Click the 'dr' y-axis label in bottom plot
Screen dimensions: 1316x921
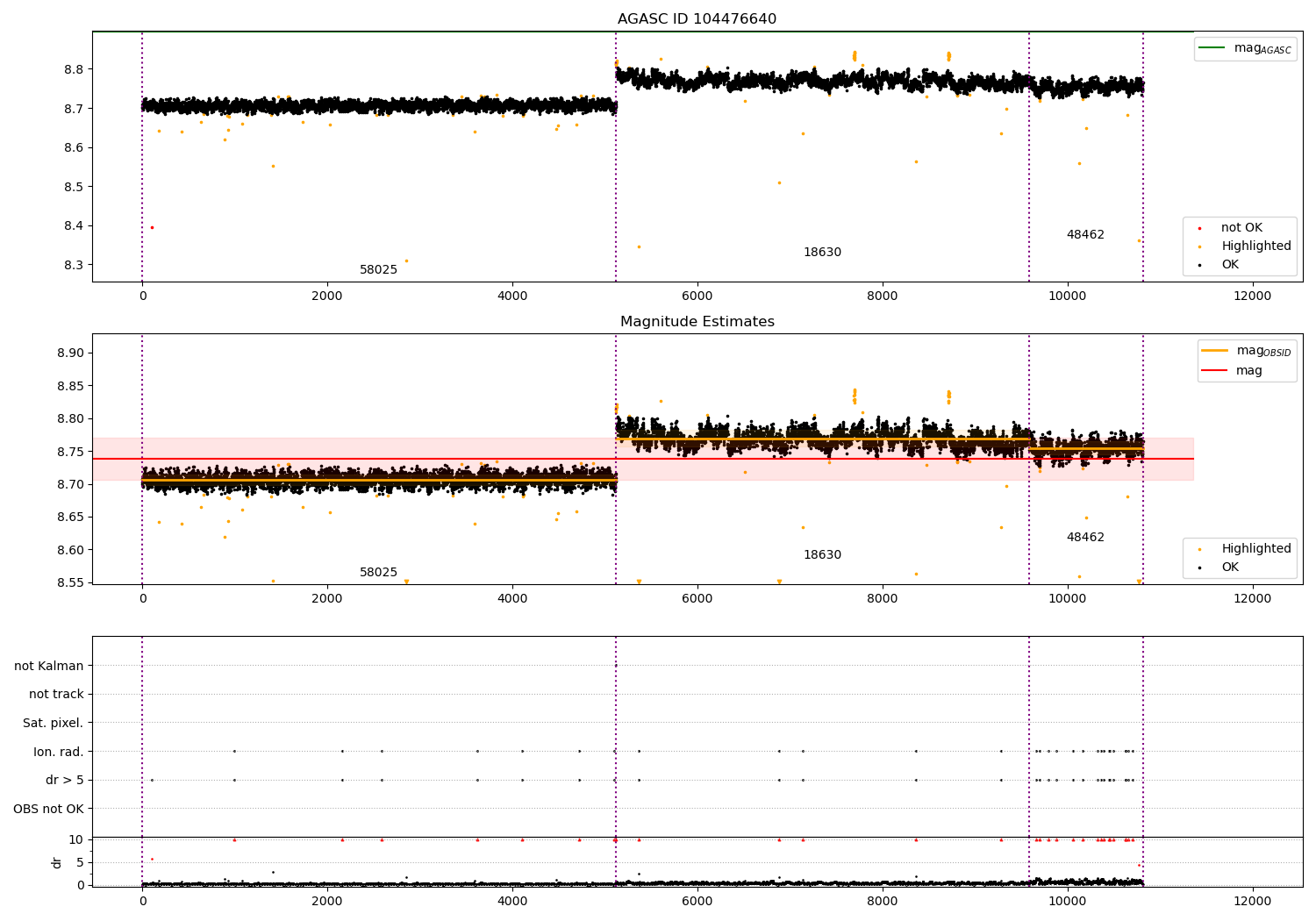pyautogui.click(x=57, y=862)
